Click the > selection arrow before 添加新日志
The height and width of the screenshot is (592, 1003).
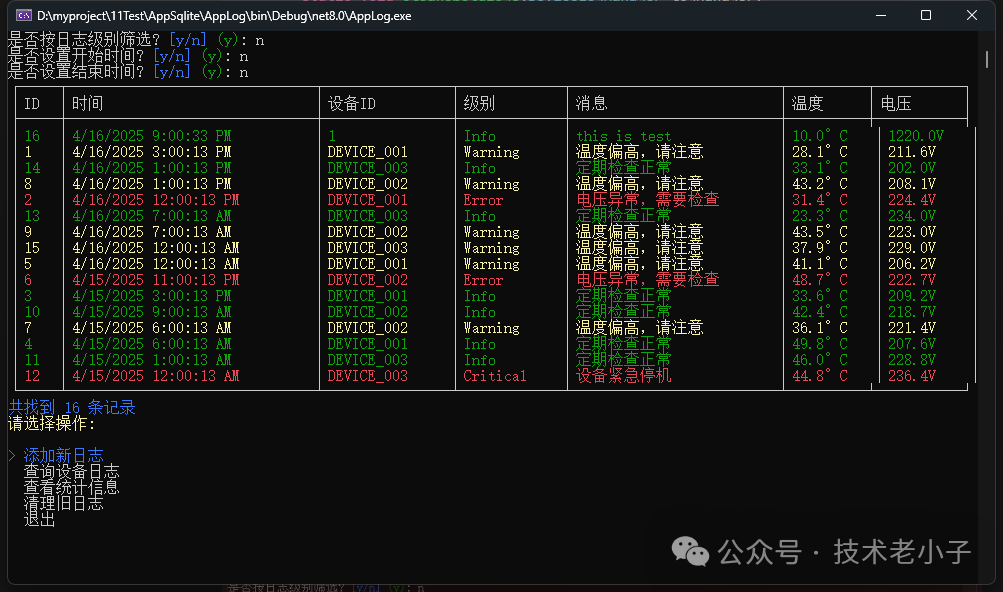tap(11, 456)
